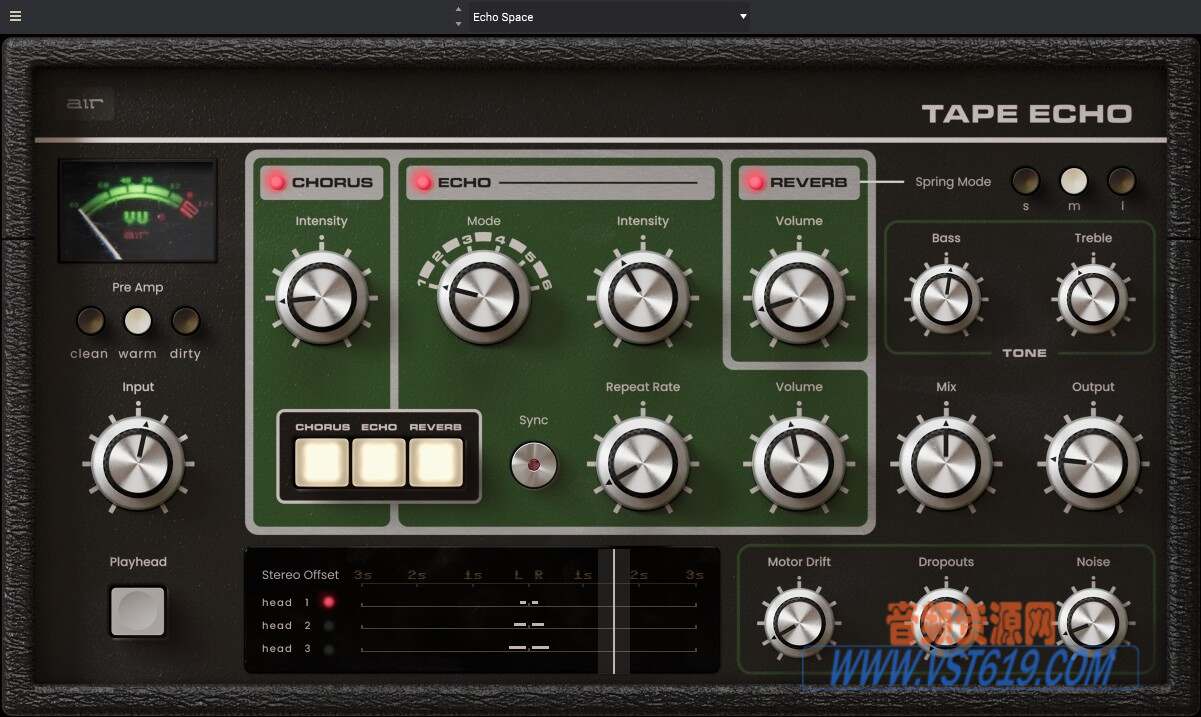Select Spring Mode m
The image size is (1201, 717).
[x=1074, y=181]
